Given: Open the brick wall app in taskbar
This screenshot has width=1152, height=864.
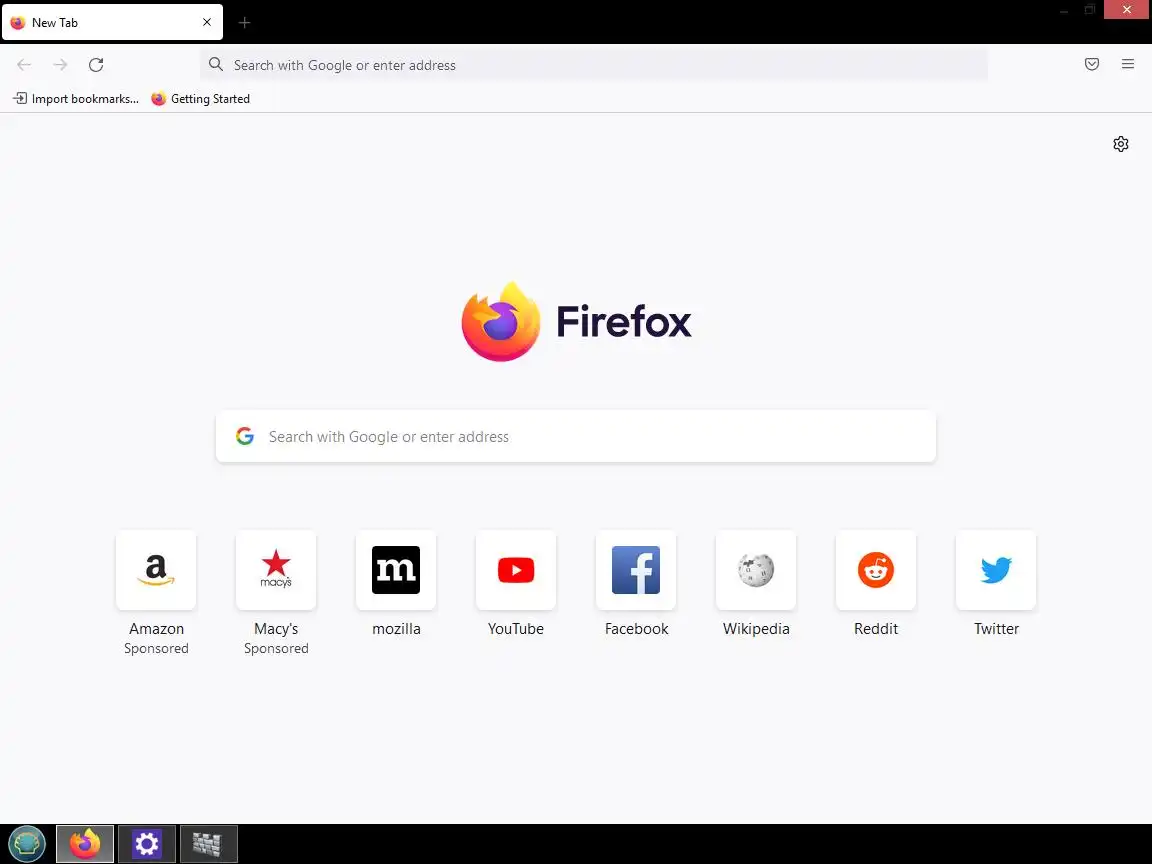Looking at the screenshot, I should [209, 843].
